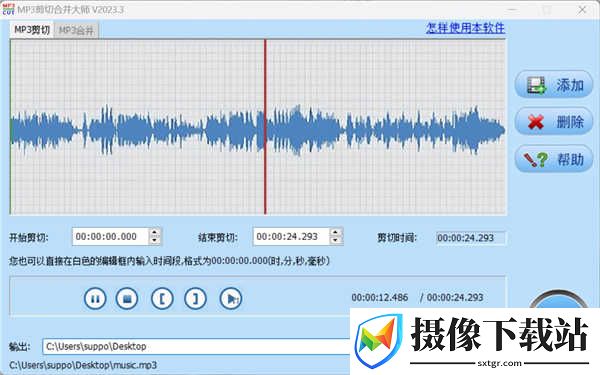600x375 pixels.
Task: Set cut start with left bracket button
Action: point(162,298)
